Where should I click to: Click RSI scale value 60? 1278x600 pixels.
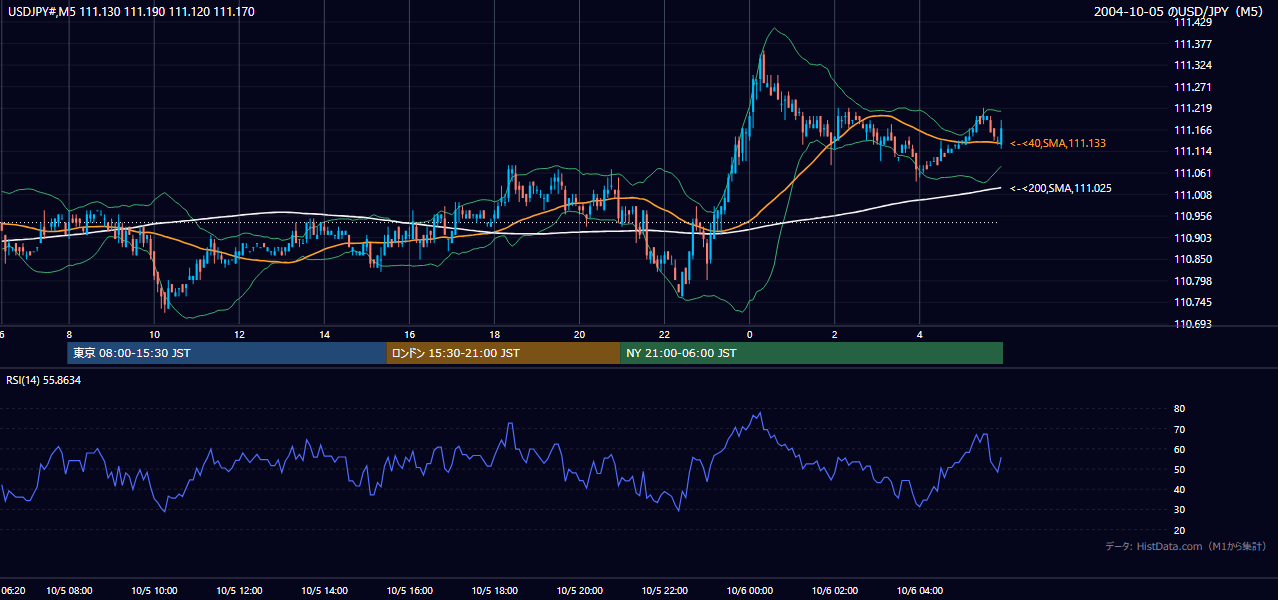[x=1180, y=449]
